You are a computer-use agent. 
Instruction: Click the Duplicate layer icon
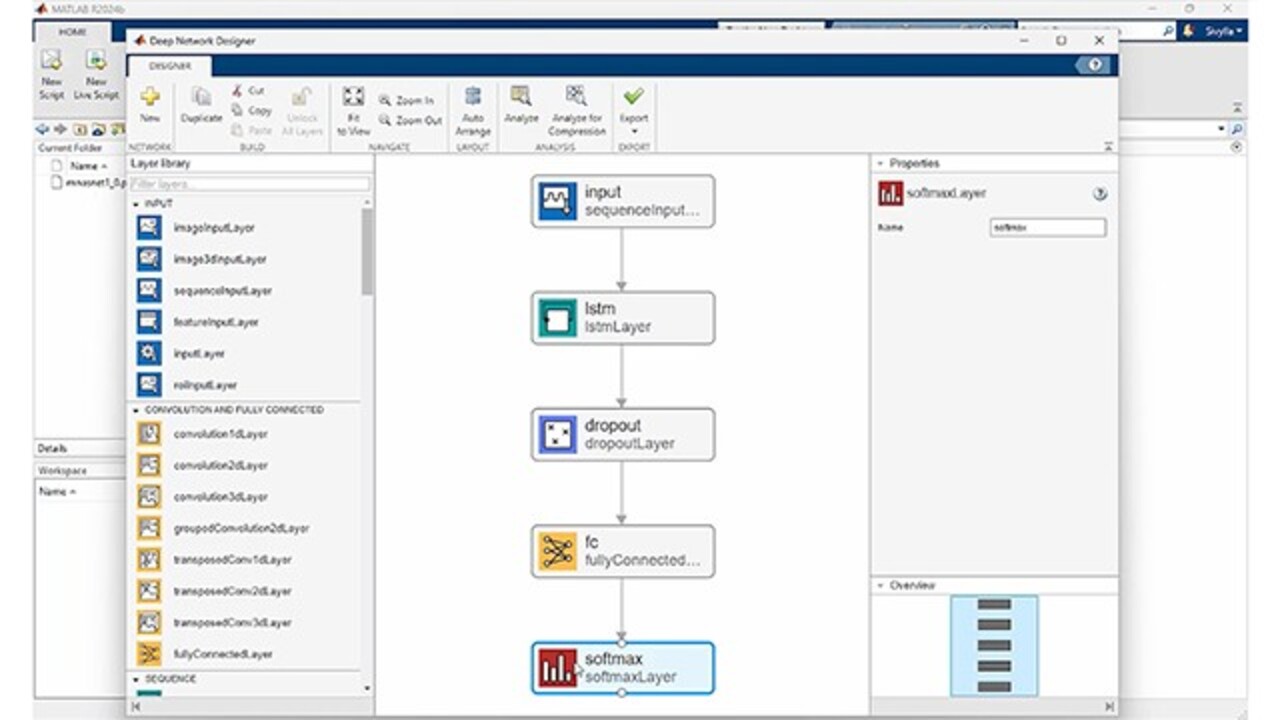tap(201, 98)
